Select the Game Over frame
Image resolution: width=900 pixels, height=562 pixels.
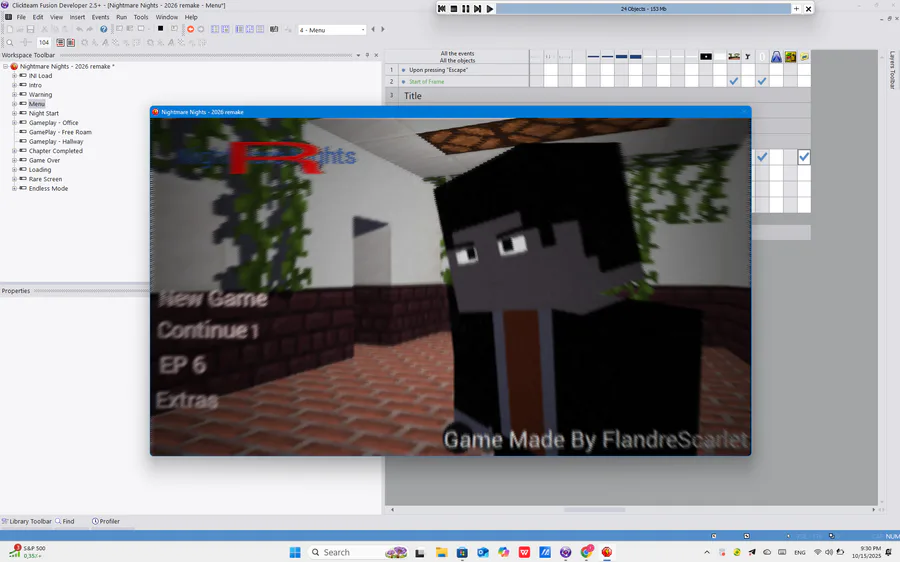pos(44,160)
